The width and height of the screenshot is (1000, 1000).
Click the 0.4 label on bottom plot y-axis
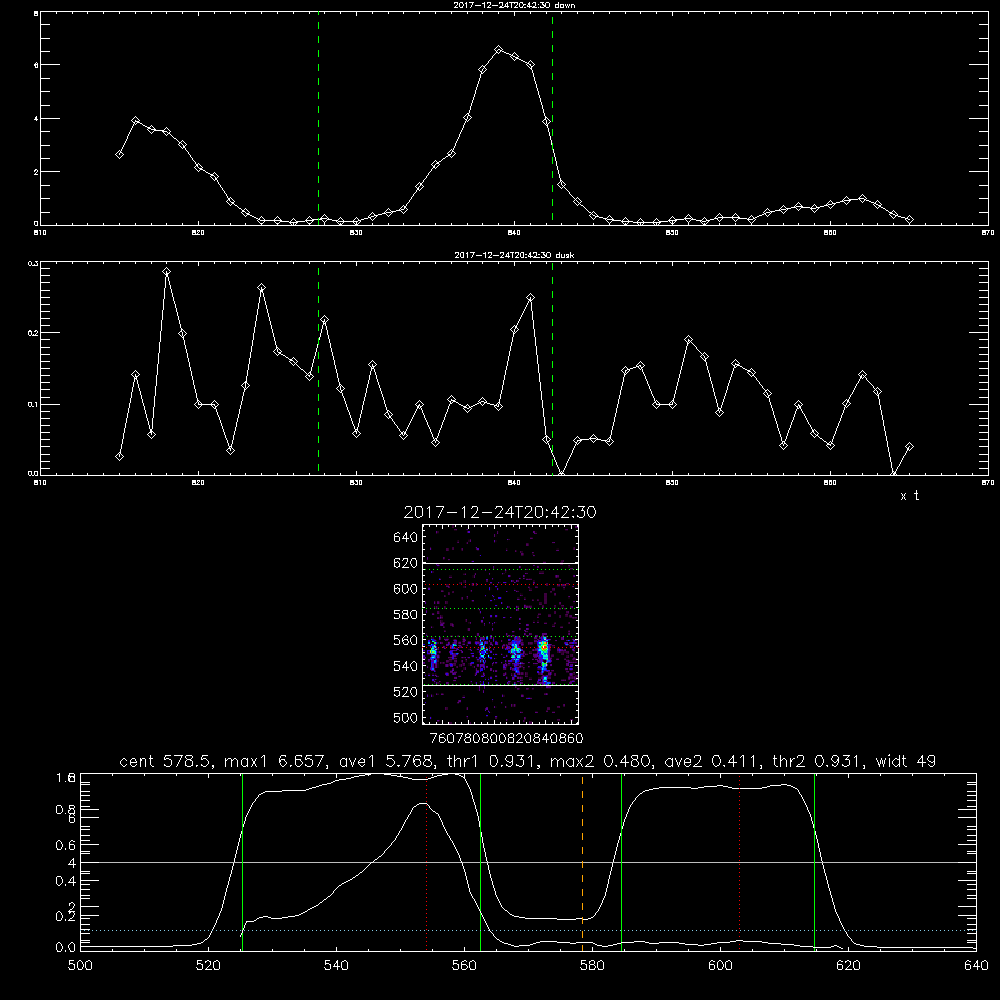pos(66,881)
